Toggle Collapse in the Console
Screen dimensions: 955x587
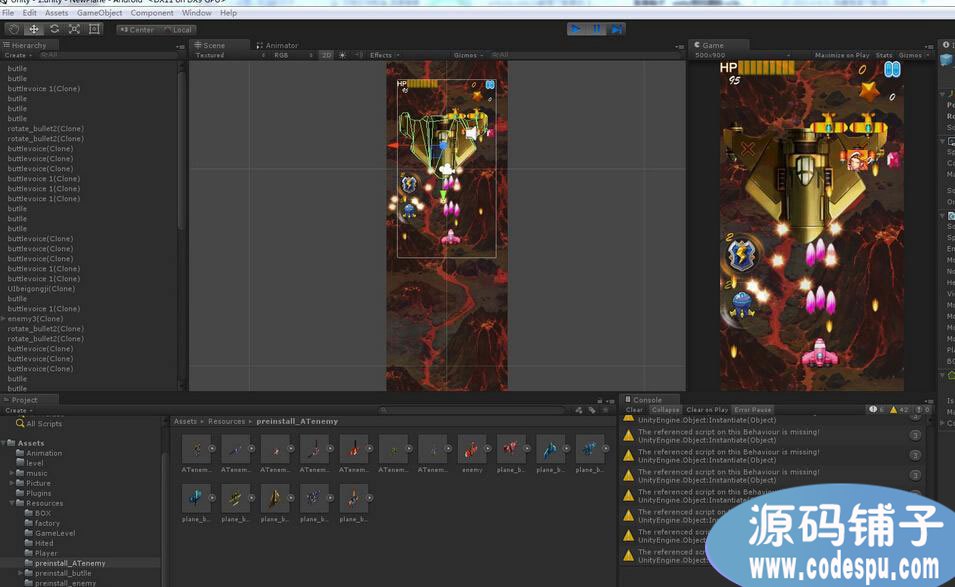(x=666, y=410)
